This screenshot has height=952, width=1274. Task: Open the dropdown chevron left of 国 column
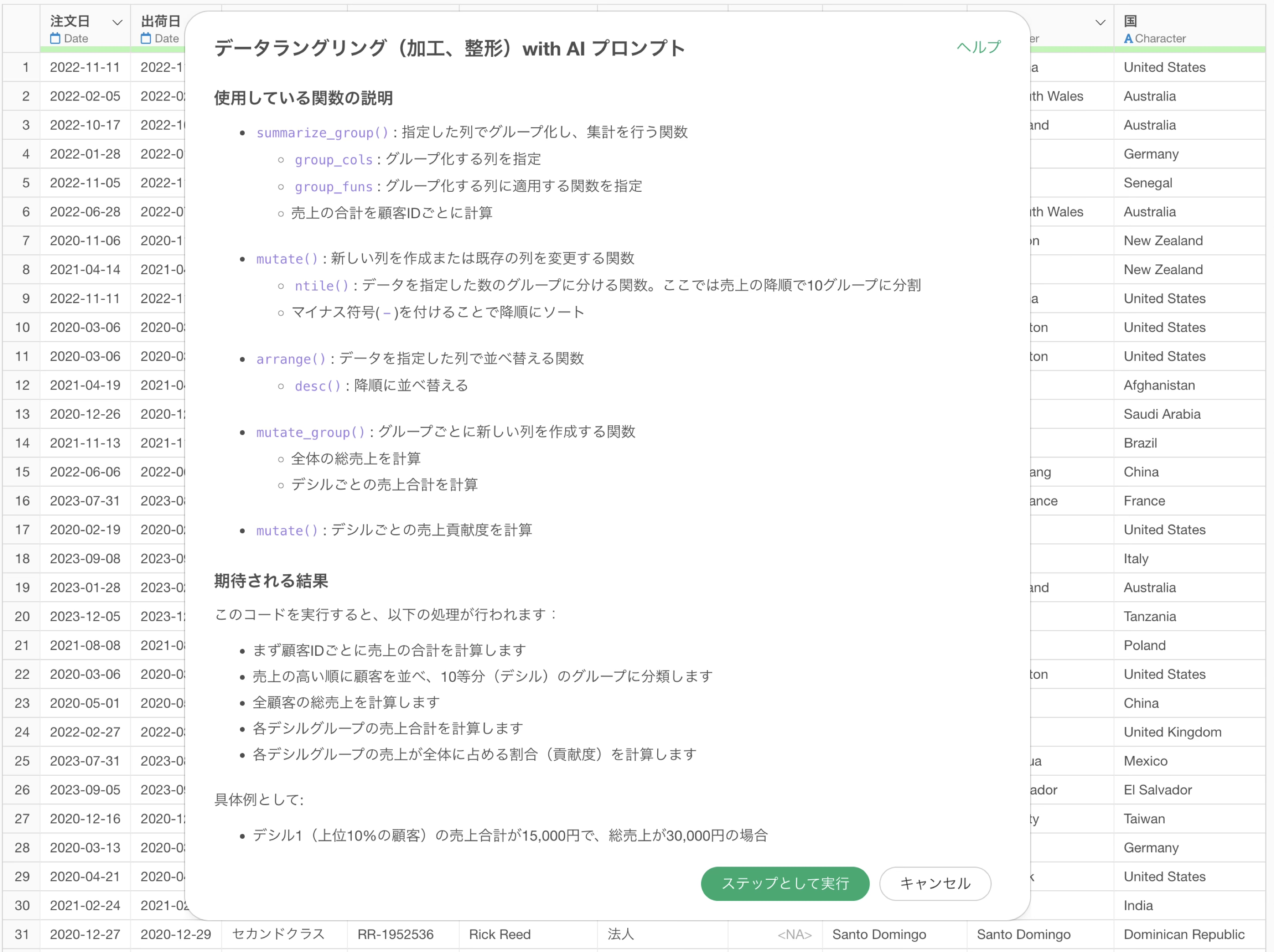pyautogui.click(x=1100, y=22)
